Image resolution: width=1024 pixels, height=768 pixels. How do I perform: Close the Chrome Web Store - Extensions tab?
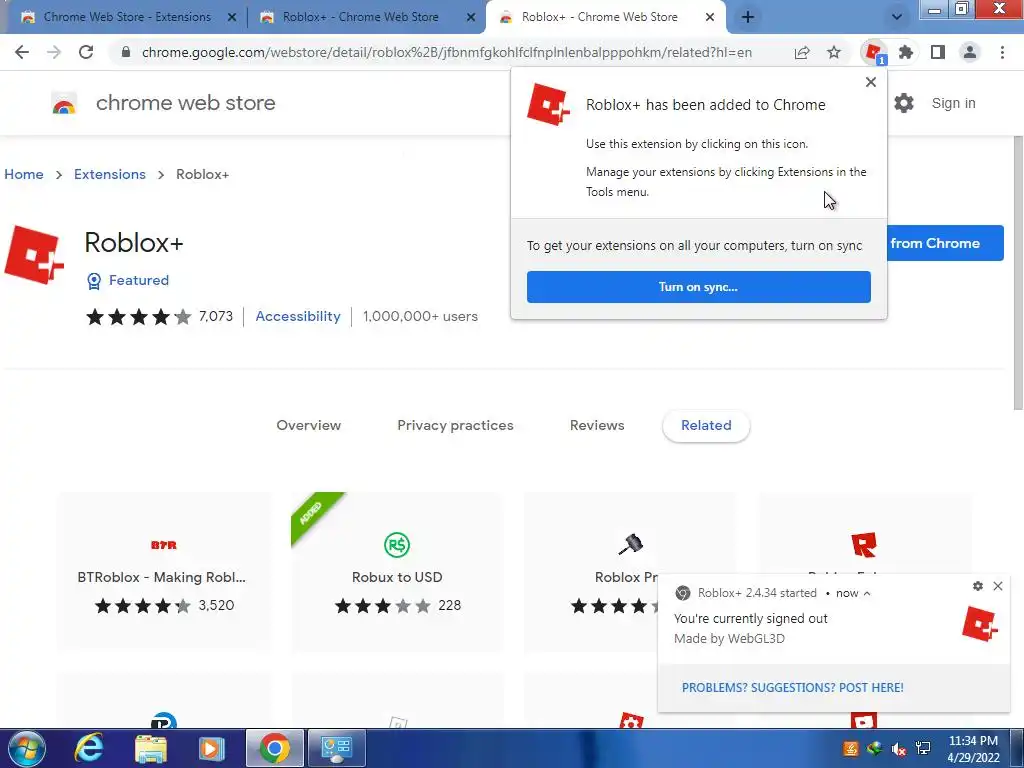tap(232, 18)
